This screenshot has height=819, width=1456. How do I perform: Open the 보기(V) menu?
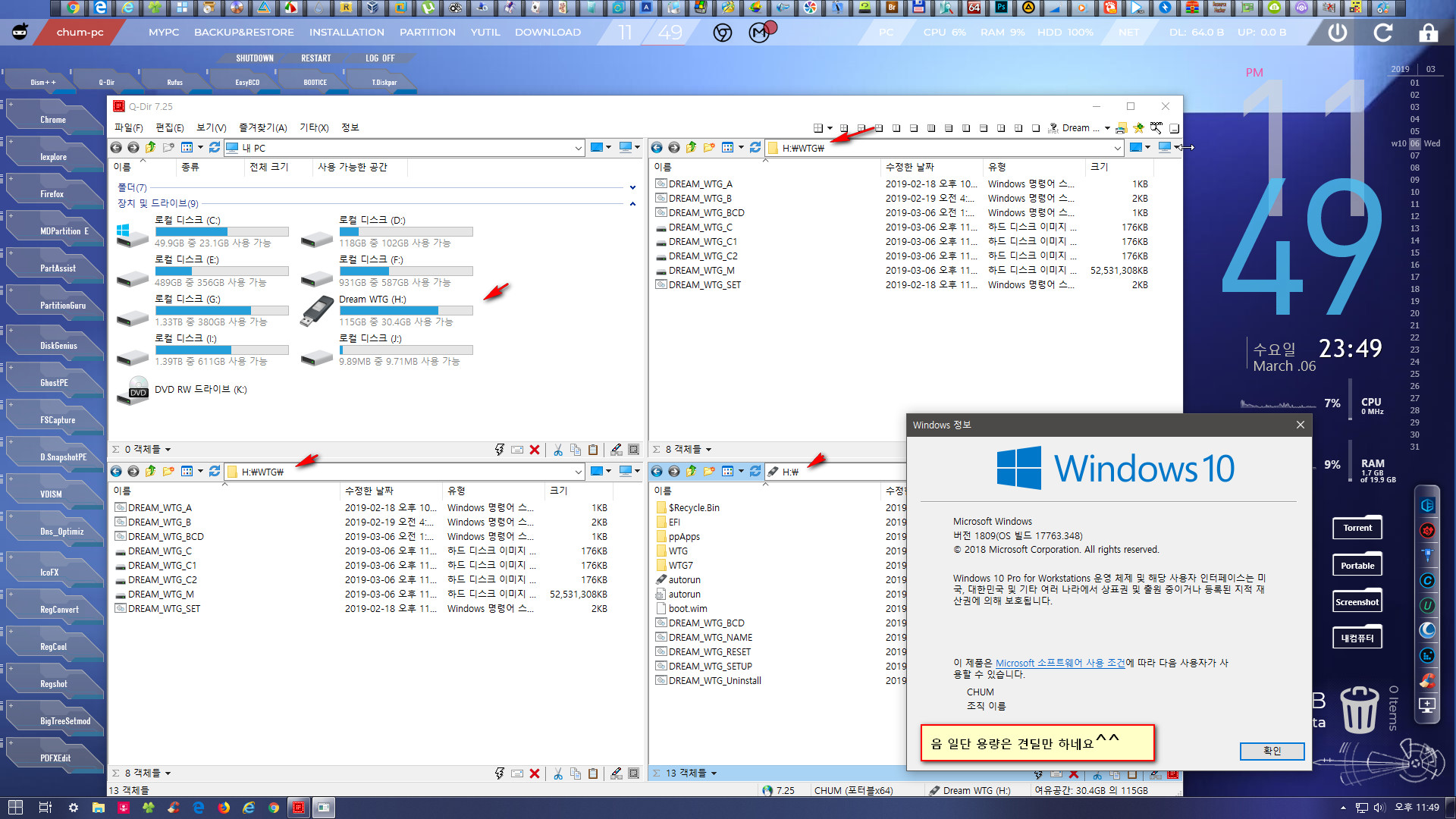212,127
